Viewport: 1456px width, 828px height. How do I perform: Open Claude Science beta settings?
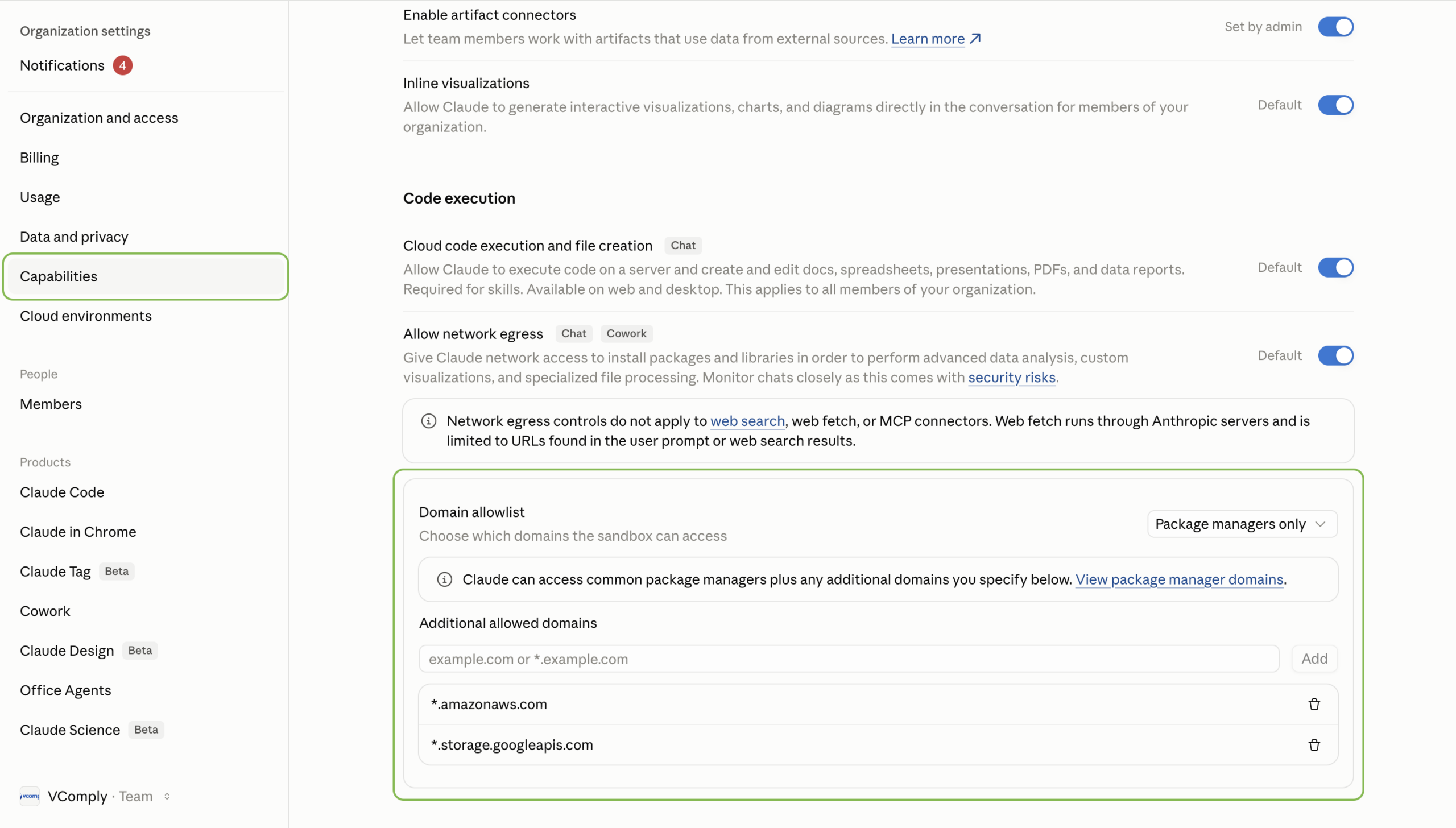(x=146, y=730)
